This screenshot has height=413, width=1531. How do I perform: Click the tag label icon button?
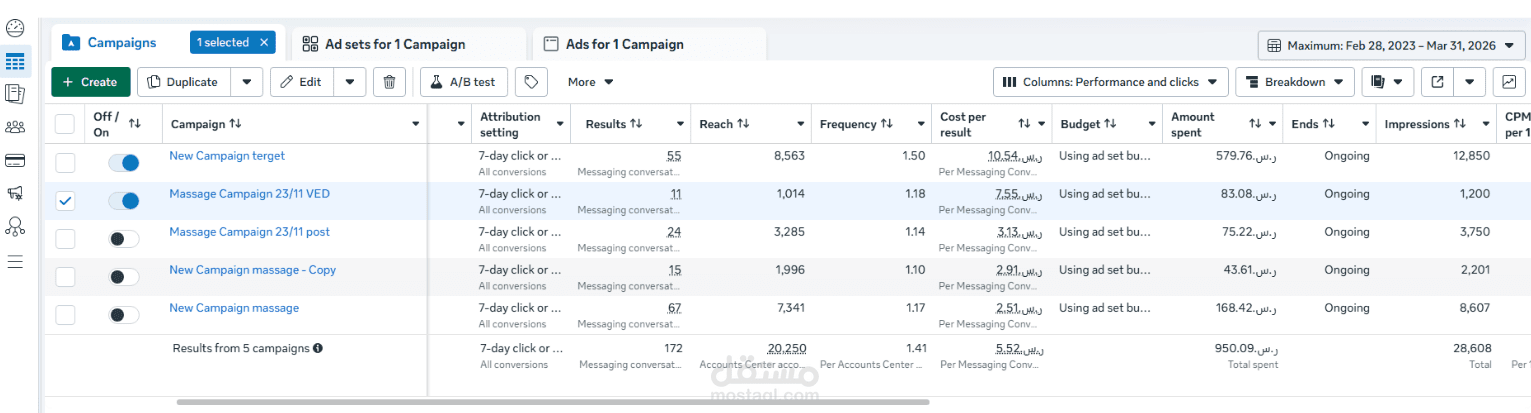coord(533,82)
